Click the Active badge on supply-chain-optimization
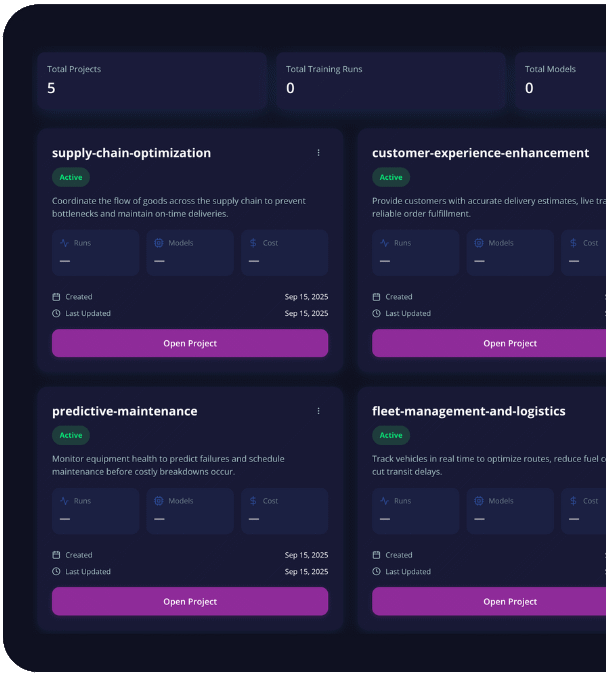The height and width of the screenshot is (675, 606). (x=71, y=177)
